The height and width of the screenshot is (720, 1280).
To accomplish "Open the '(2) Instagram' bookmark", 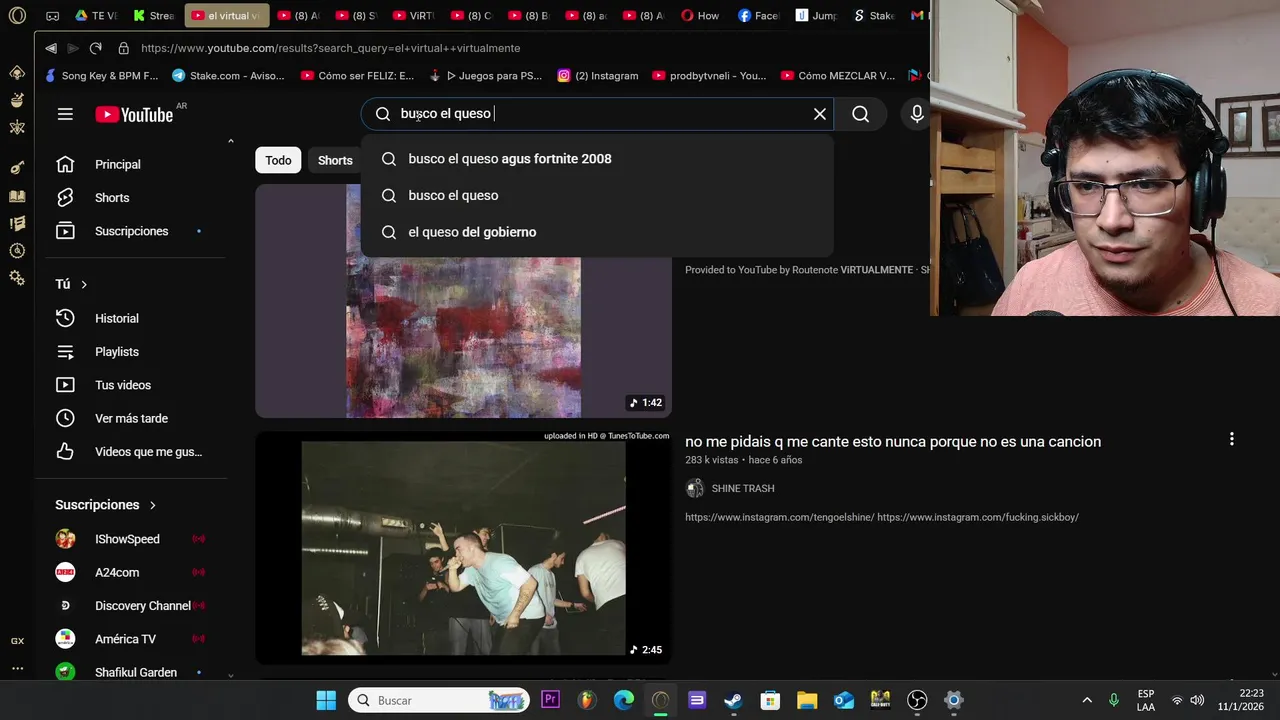I will (x=597, y=75).
